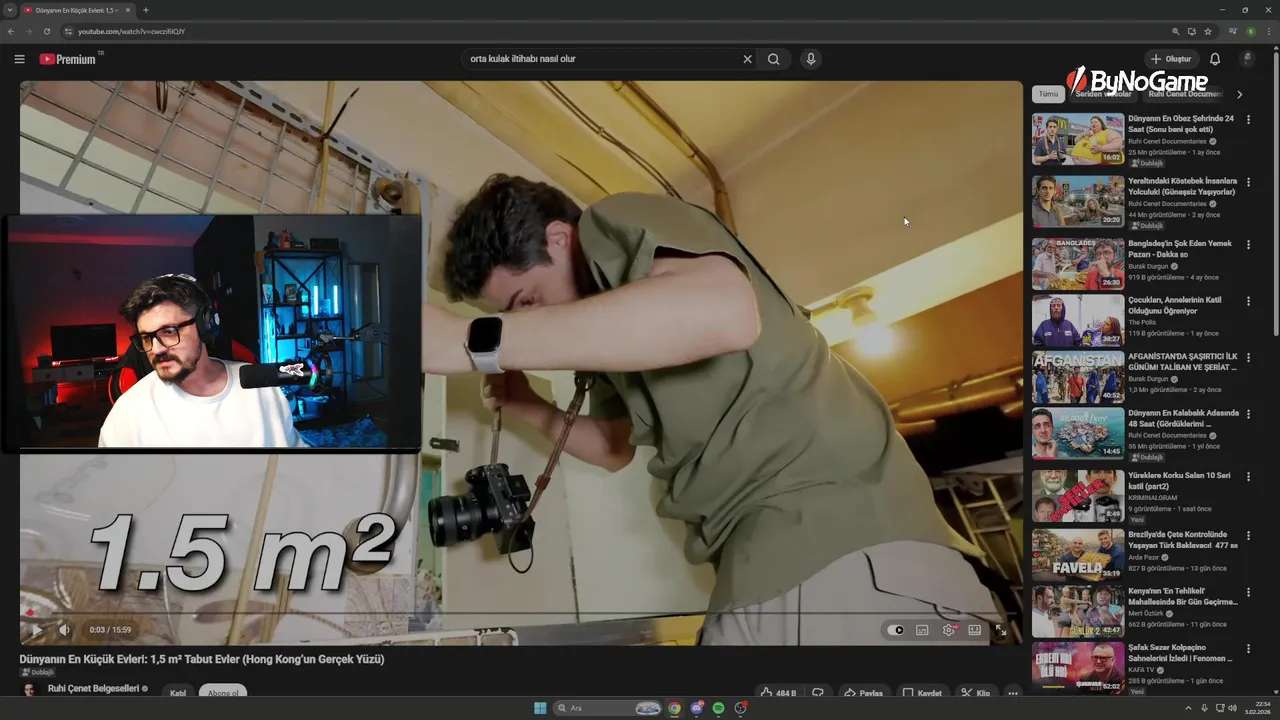Open Discord from the taskbar
This screenshot has height=720, width=1280.
click(x=696, y=708)
